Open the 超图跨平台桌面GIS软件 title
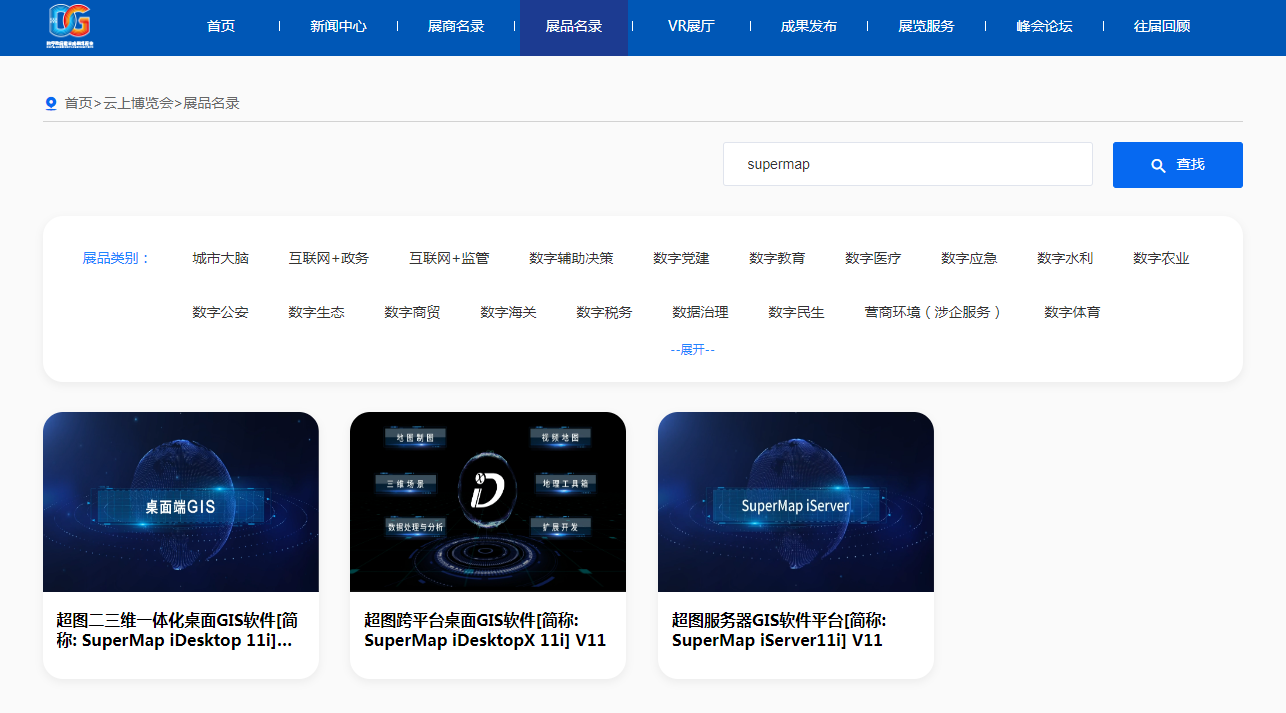Image resolution: width=1286 pixels, height=713 pixels. [485, 630]
